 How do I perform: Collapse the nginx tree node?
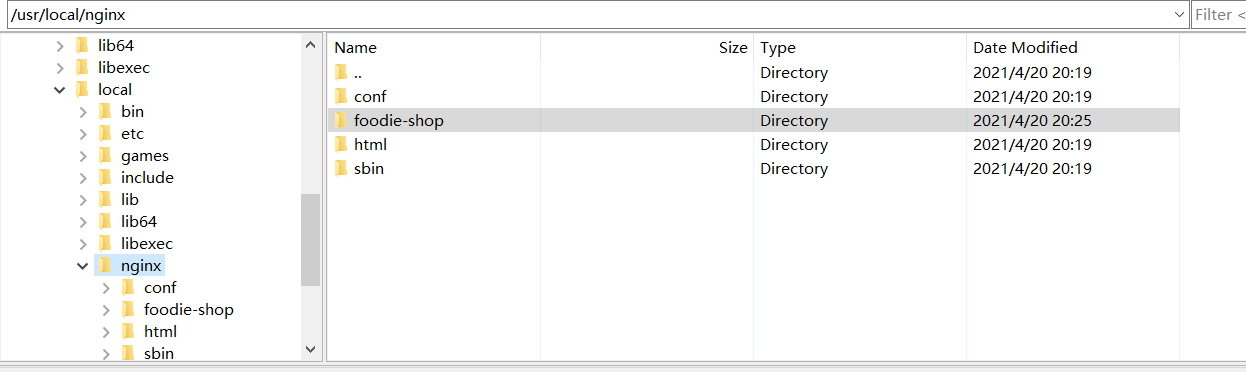pos(83,266)
